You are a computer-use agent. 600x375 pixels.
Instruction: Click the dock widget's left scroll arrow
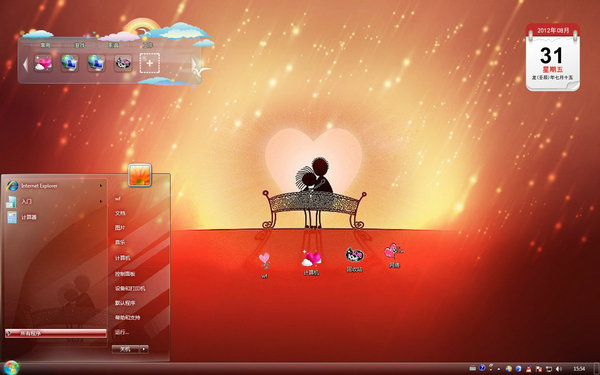[25, 64]
